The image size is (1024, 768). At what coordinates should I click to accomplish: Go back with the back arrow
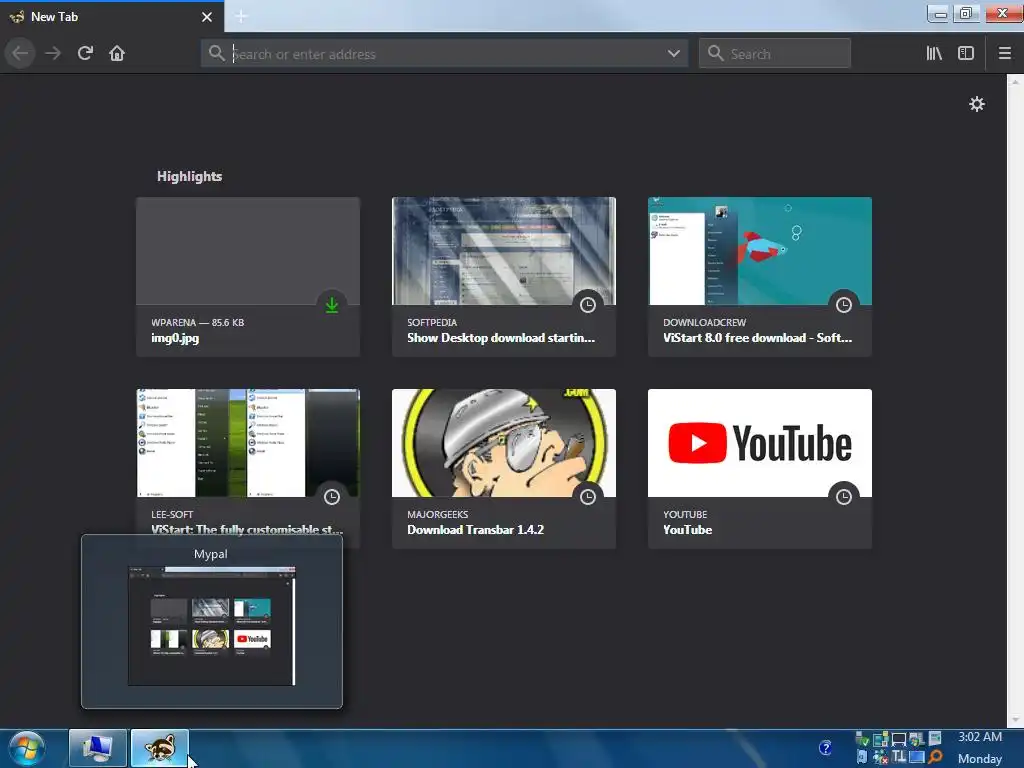20,54
